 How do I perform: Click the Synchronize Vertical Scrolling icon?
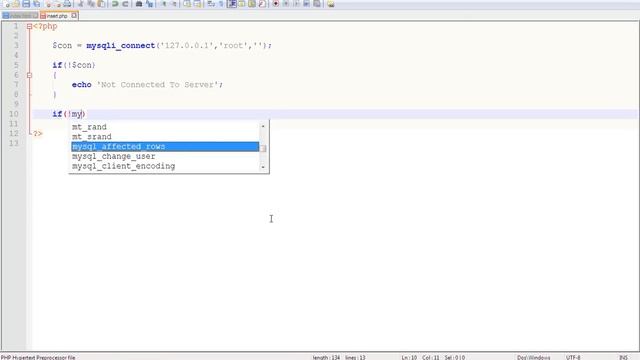187,4
